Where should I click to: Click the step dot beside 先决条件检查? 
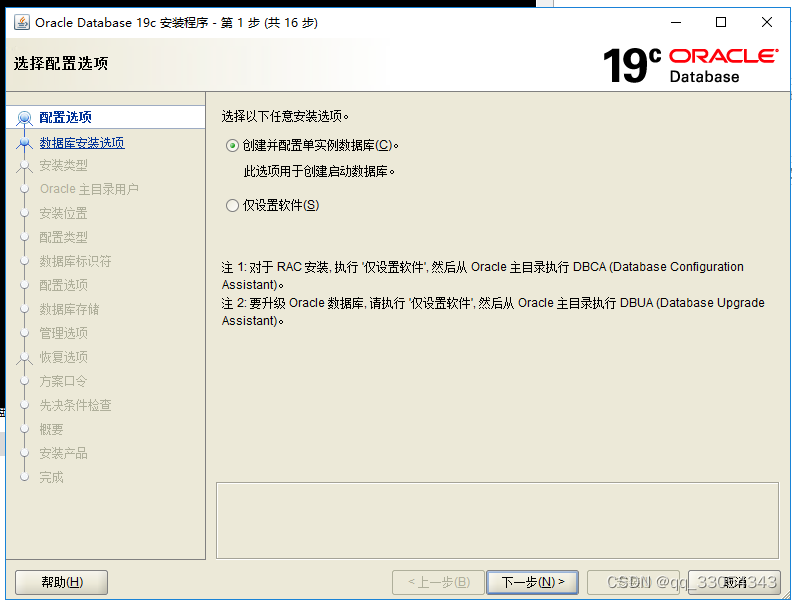coord(24,405)
